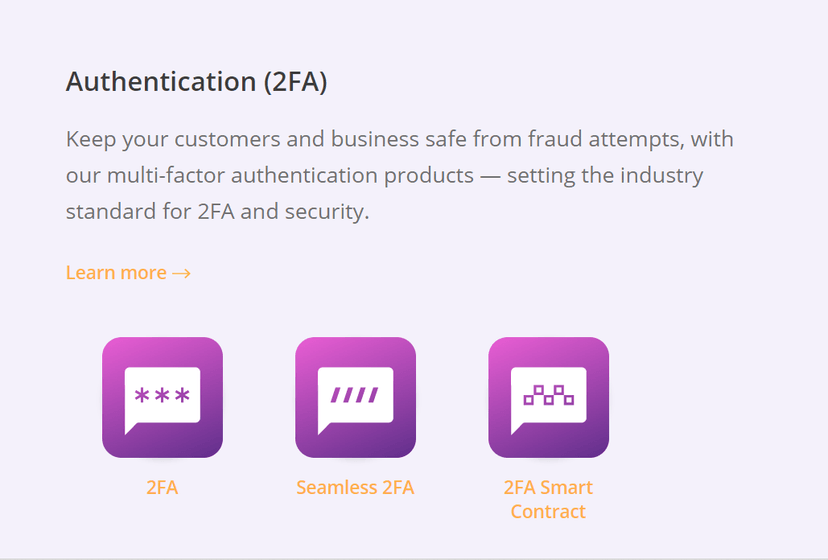Click the line standard for 2FA and security
This screenshot has height=560, width=828.
(218, 211)
